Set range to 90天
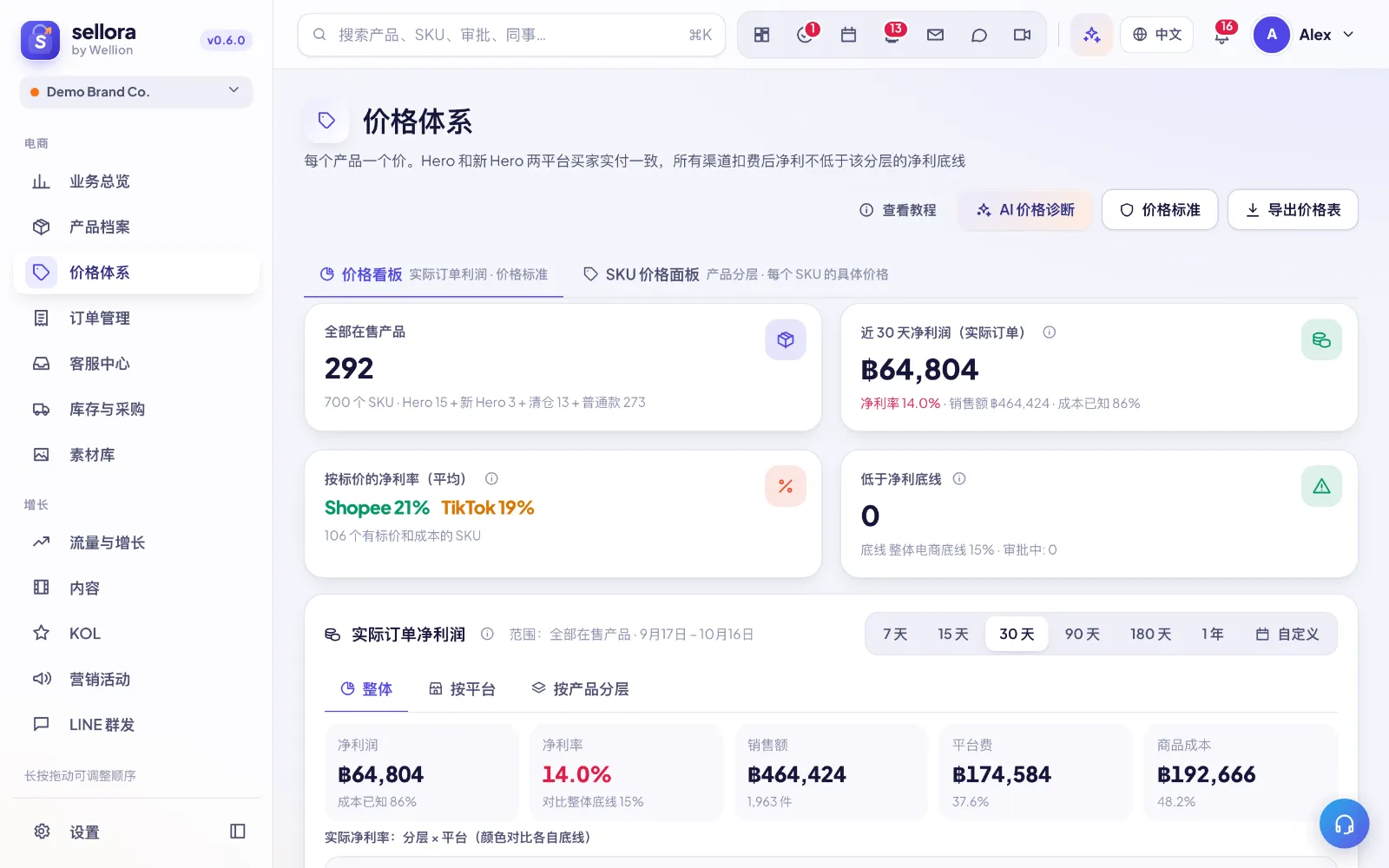This screenshot has width=1389, height=868. (1083, 635)
